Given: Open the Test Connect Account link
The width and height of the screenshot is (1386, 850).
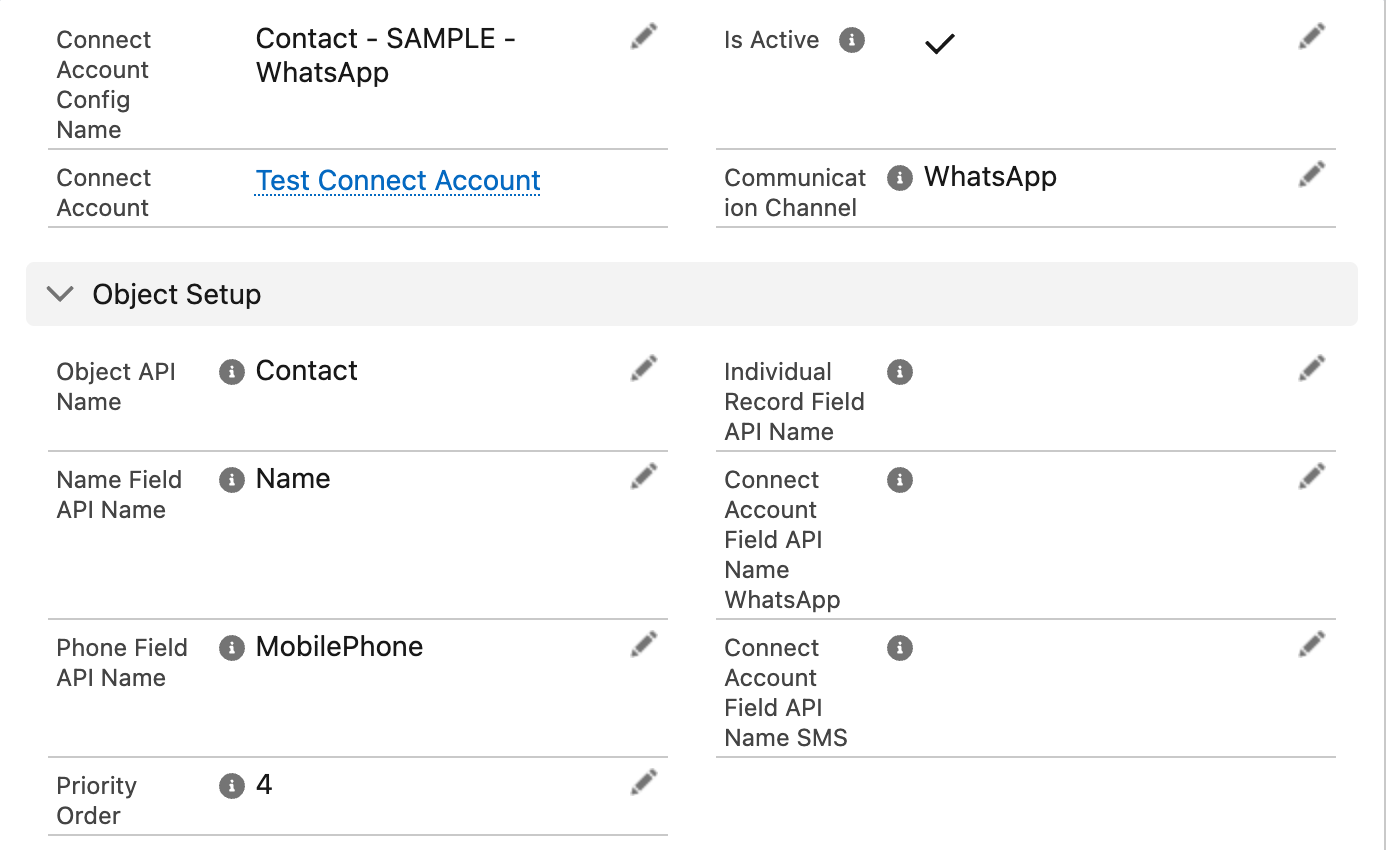Looking at the screenshot, I should click(398, 180).
